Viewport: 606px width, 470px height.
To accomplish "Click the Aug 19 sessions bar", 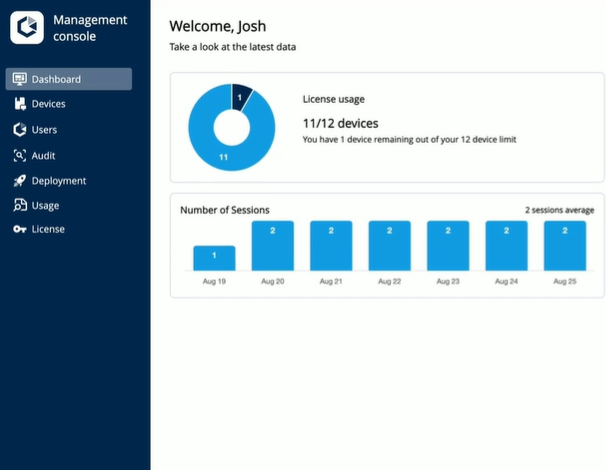I will [214, 258].
